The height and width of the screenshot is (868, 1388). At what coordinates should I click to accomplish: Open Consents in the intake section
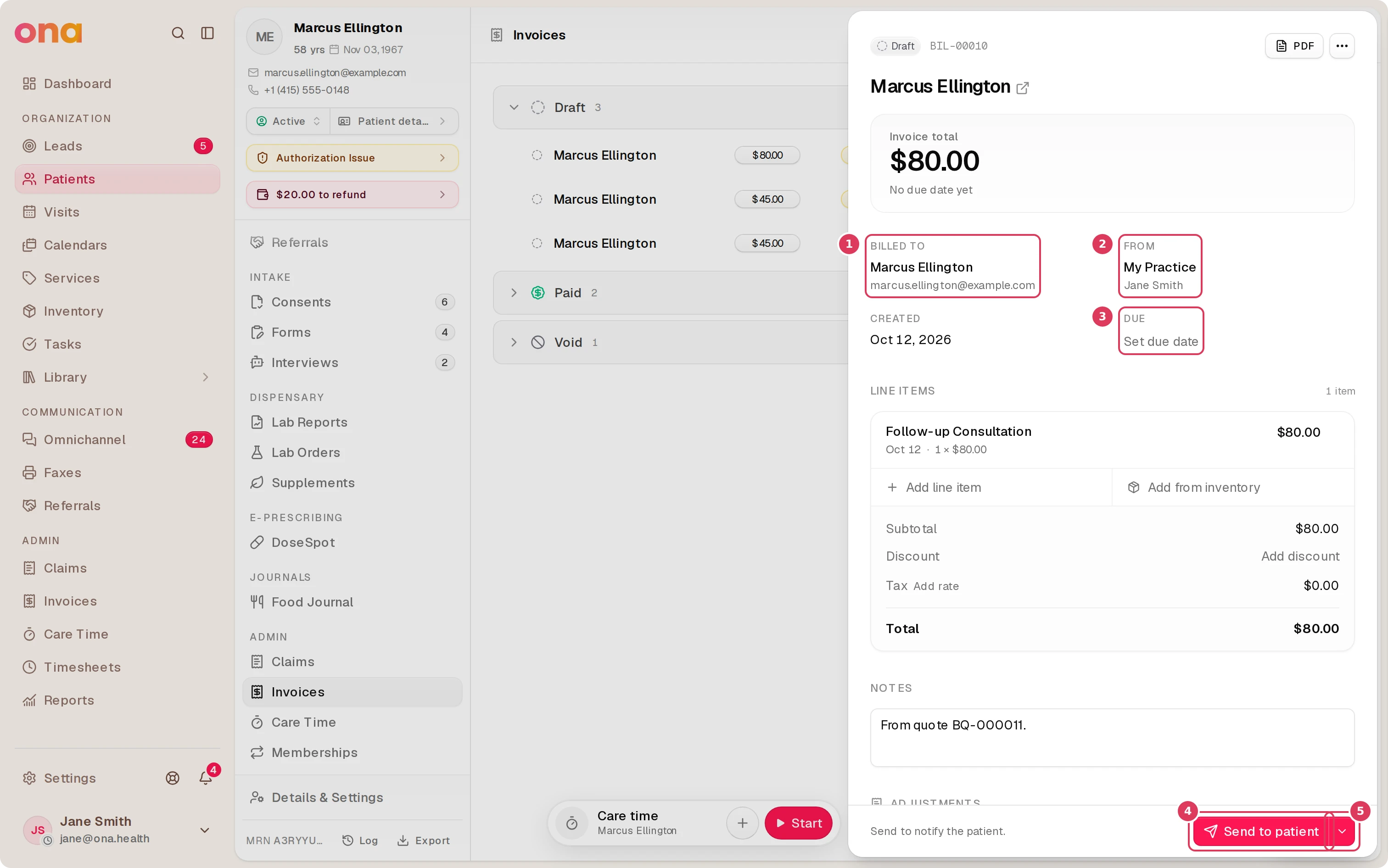[x=353, y=302]
